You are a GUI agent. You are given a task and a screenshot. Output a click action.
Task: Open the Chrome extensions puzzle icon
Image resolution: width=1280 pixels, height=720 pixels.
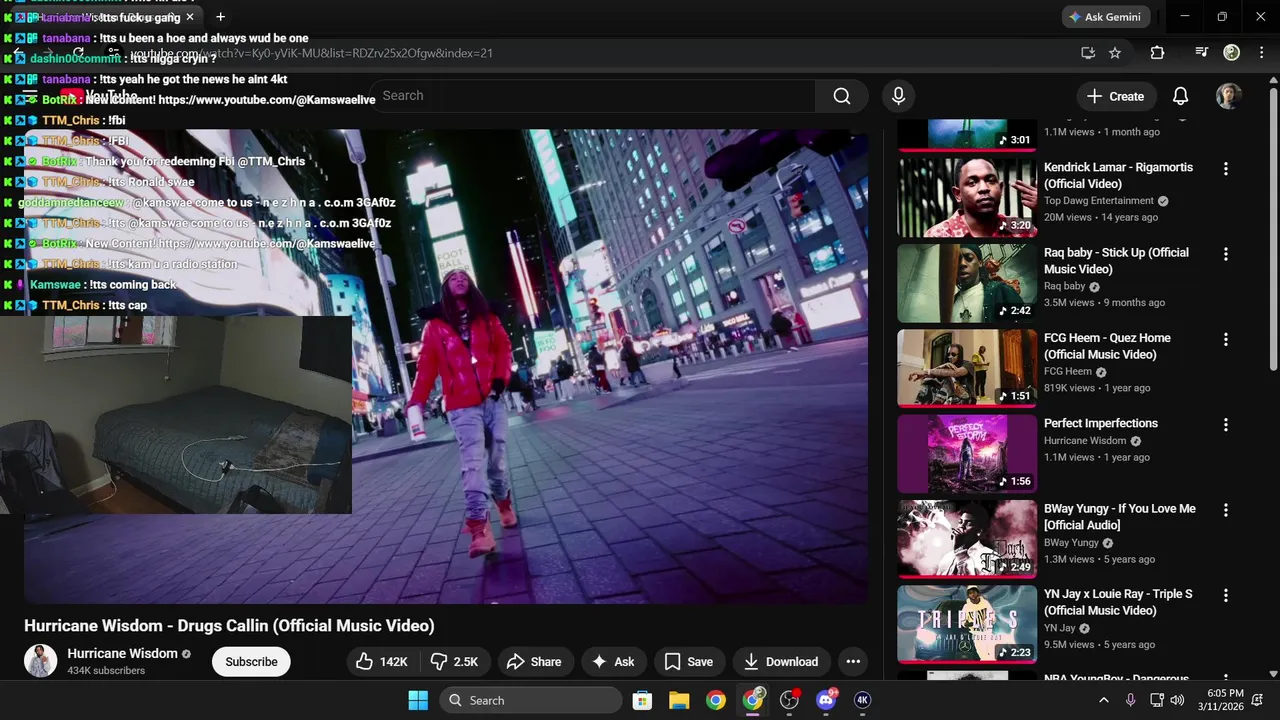1157,53
